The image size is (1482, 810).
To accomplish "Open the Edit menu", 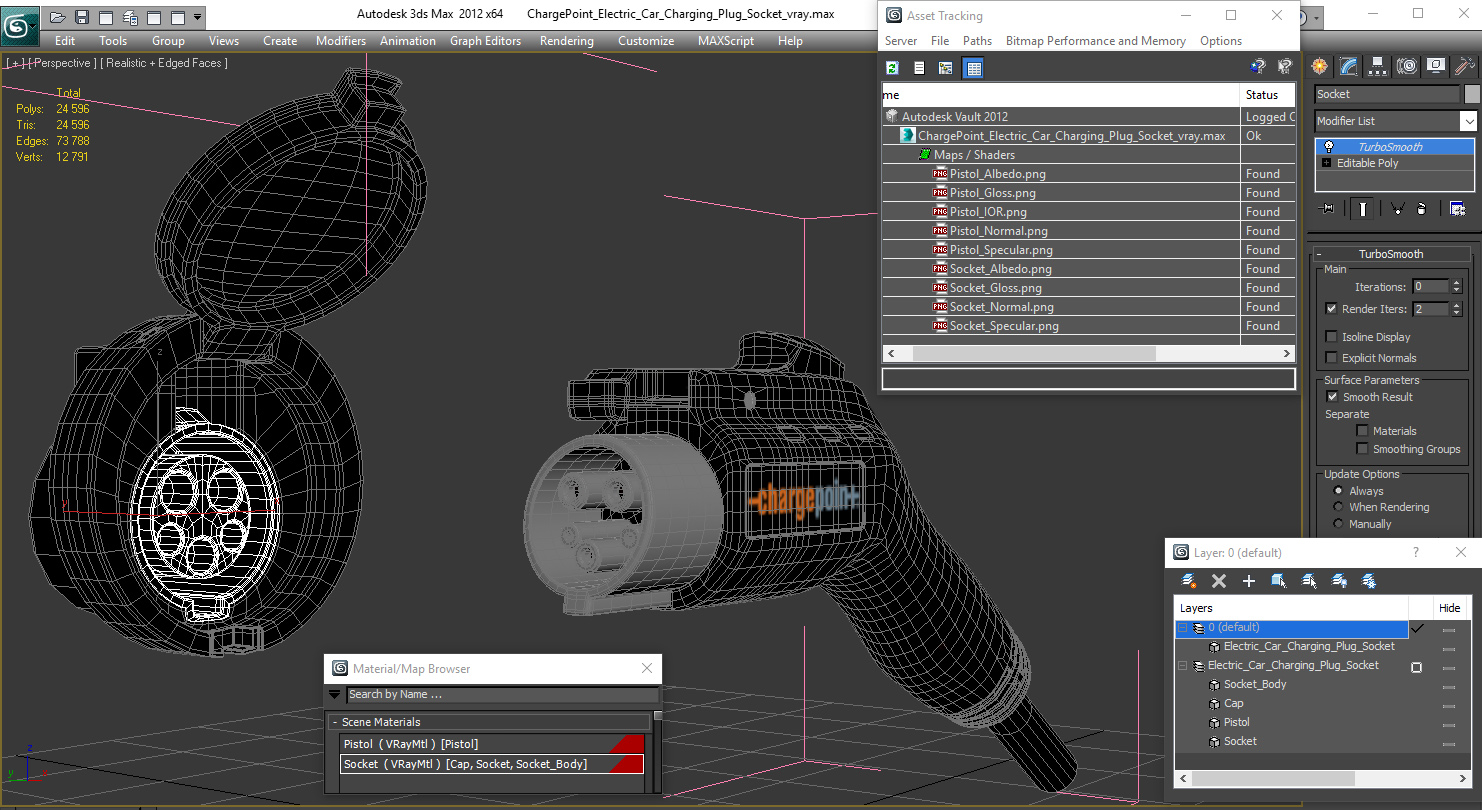I will (65, 41).
